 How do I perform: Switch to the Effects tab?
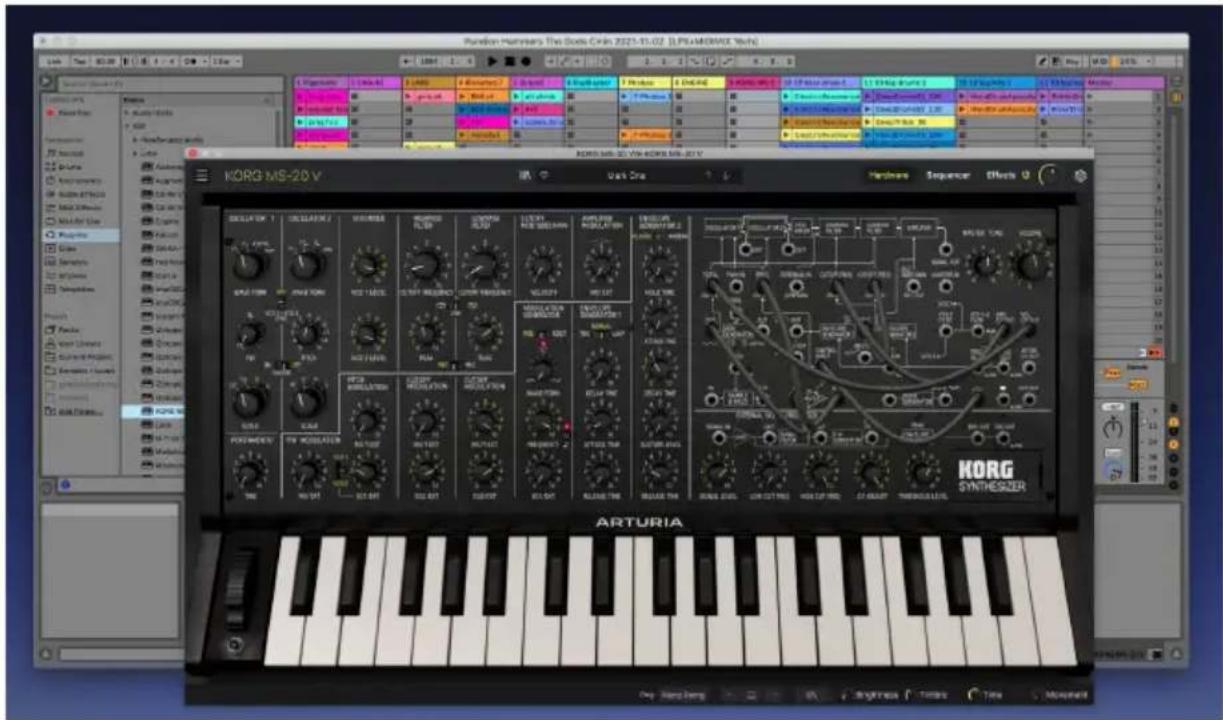[1000, 175]
